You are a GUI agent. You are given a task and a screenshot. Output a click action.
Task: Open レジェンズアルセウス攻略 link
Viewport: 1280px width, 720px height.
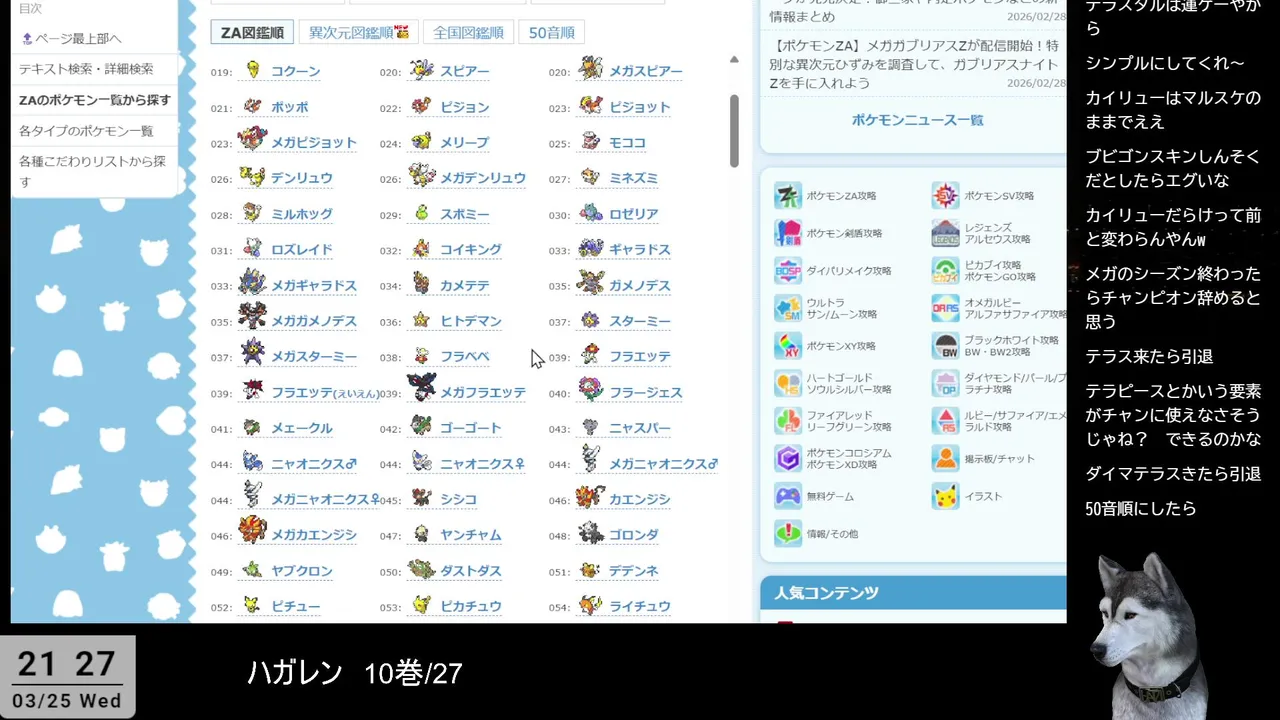click(997, 233)
